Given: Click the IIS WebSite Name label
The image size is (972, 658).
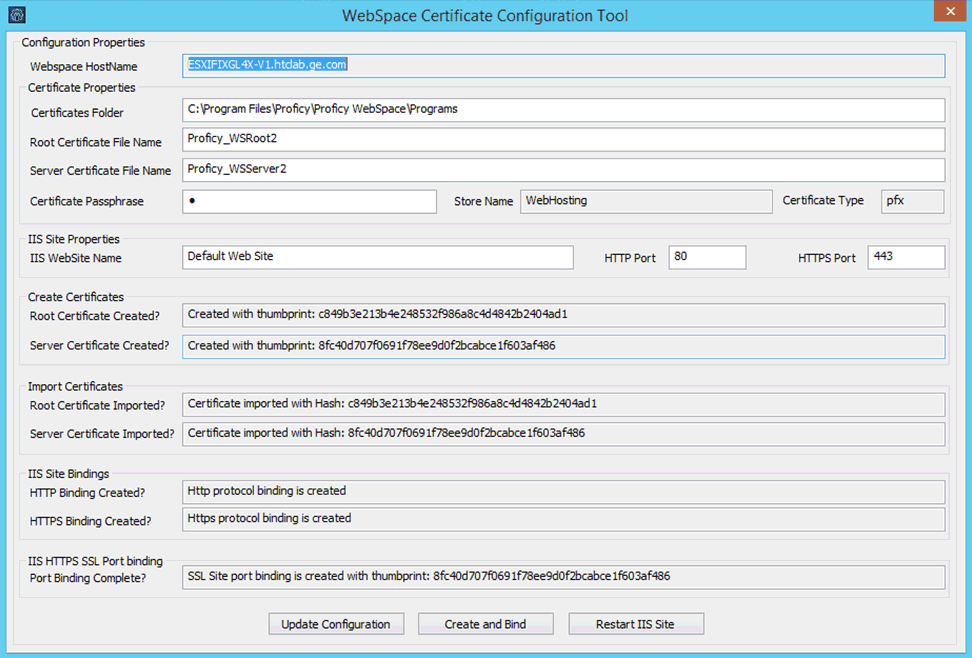Looking at the screenshot, I should point(76,258).
